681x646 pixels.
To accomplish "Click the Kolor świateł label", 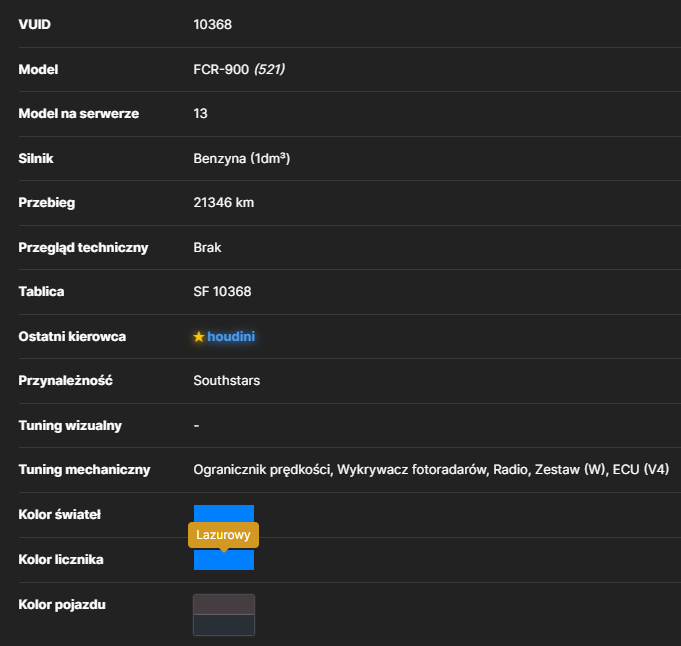I will coord(60,514).
